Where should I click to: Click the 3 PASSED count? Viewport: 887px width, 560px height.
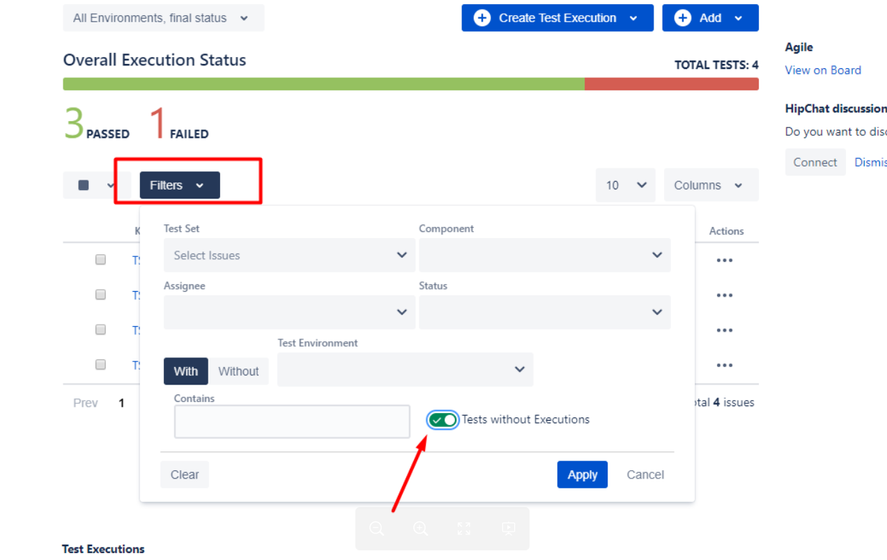click(x=97, y=123)
